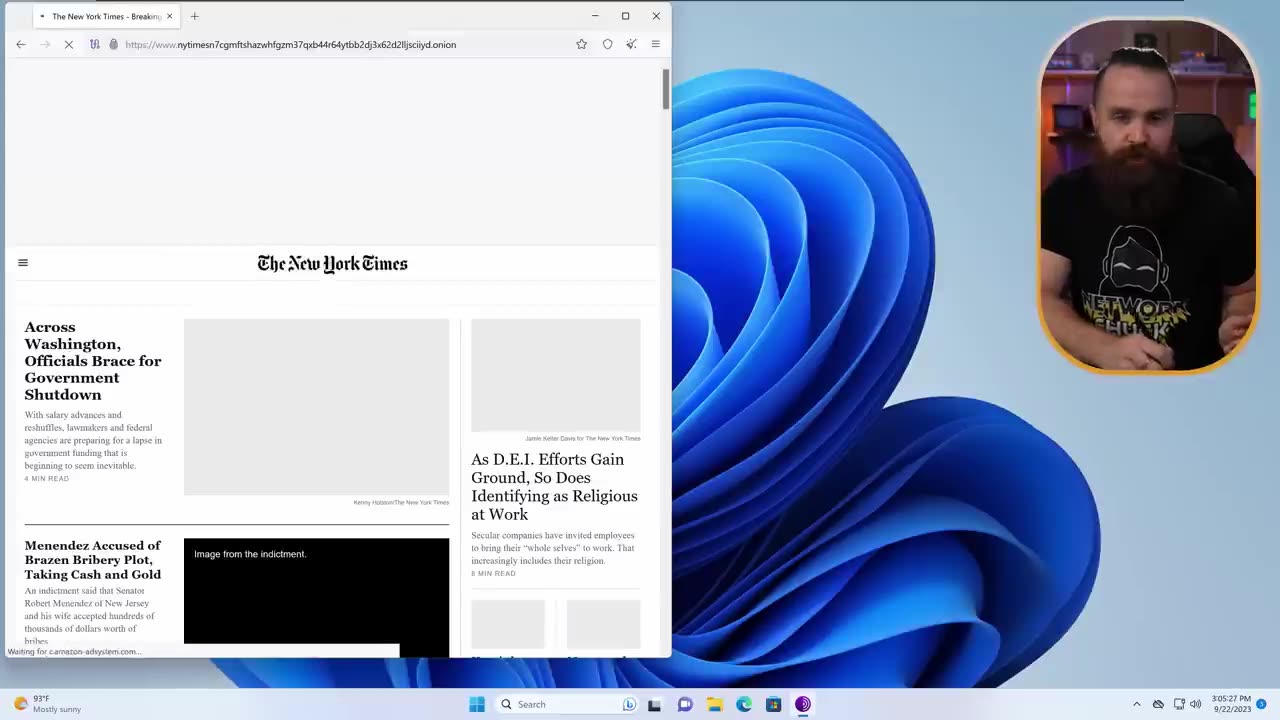The image size is (1280, 720).
Task: Open the Government Shutdown headline
Action: tap(93, 360)
